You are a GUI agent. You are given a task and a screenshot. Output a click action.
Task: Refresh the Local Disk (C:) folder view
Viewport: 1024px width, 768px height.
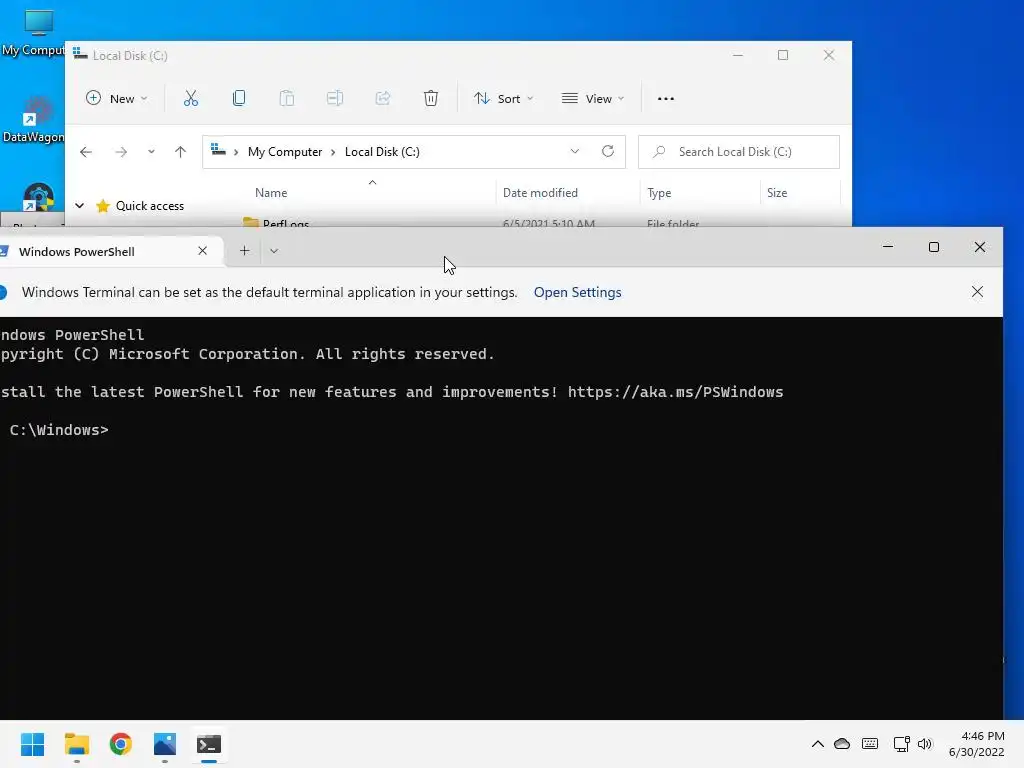[608, 152]
